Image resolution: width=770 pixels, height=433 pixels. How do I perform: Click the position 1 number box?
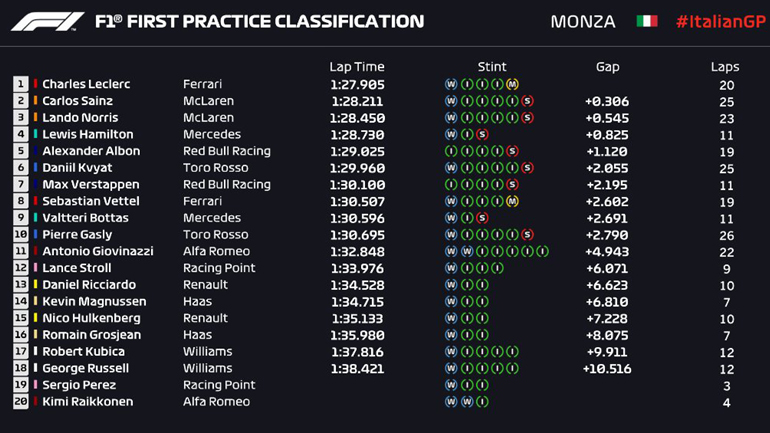tap(20, 84)
